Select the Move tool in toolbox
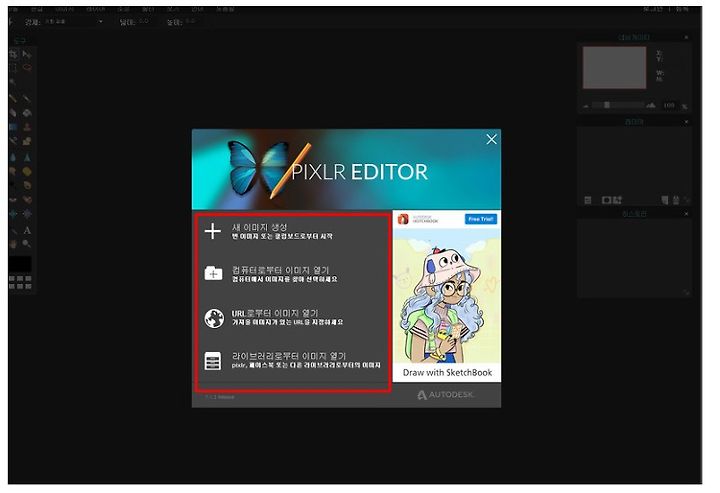Viewport: 720px width, 493px height. (x=27, y=54)
